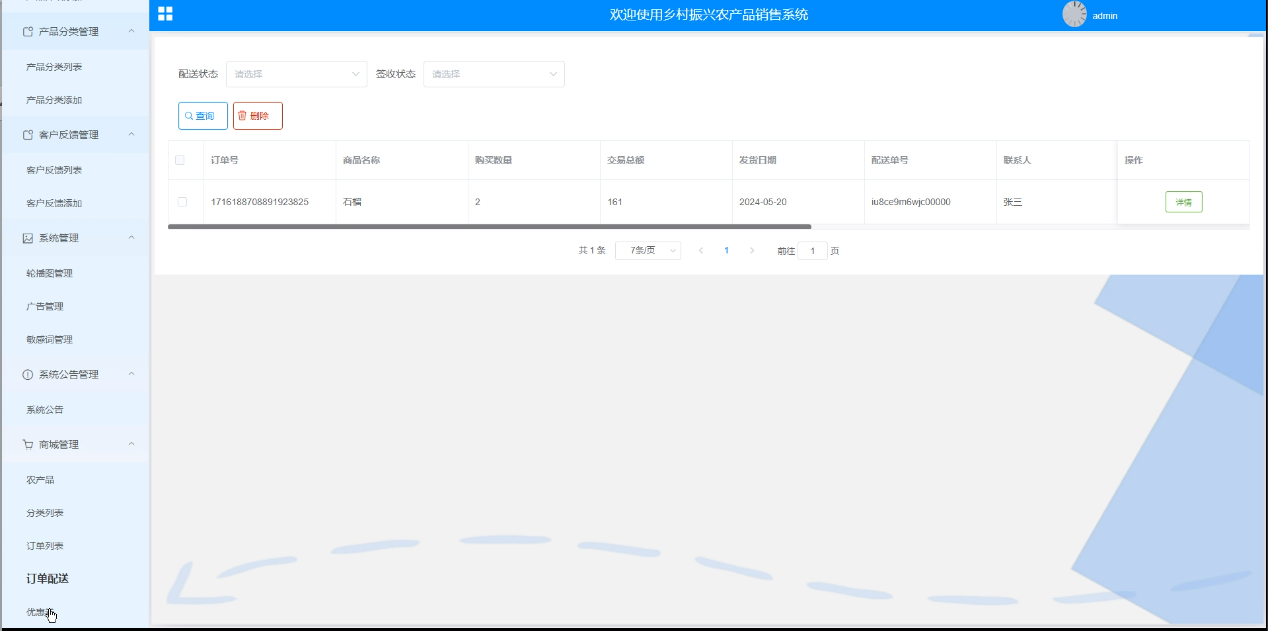
Task: Click the 产品分类管理 folder icon
Action: coord(28,32)
